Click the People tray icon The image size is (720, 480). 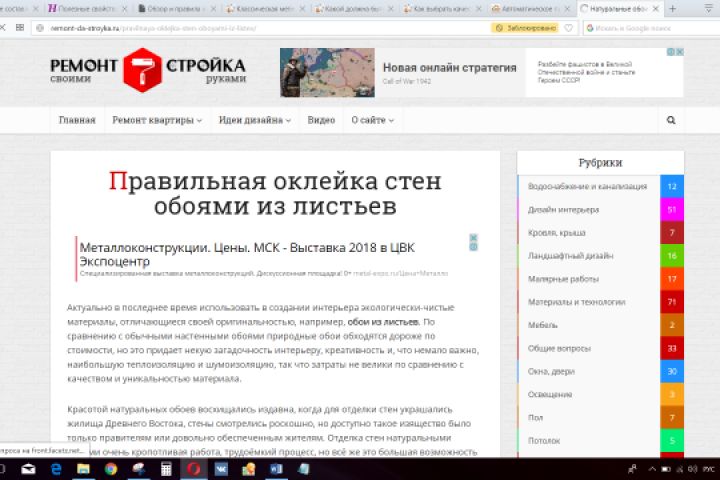[633, 469]
